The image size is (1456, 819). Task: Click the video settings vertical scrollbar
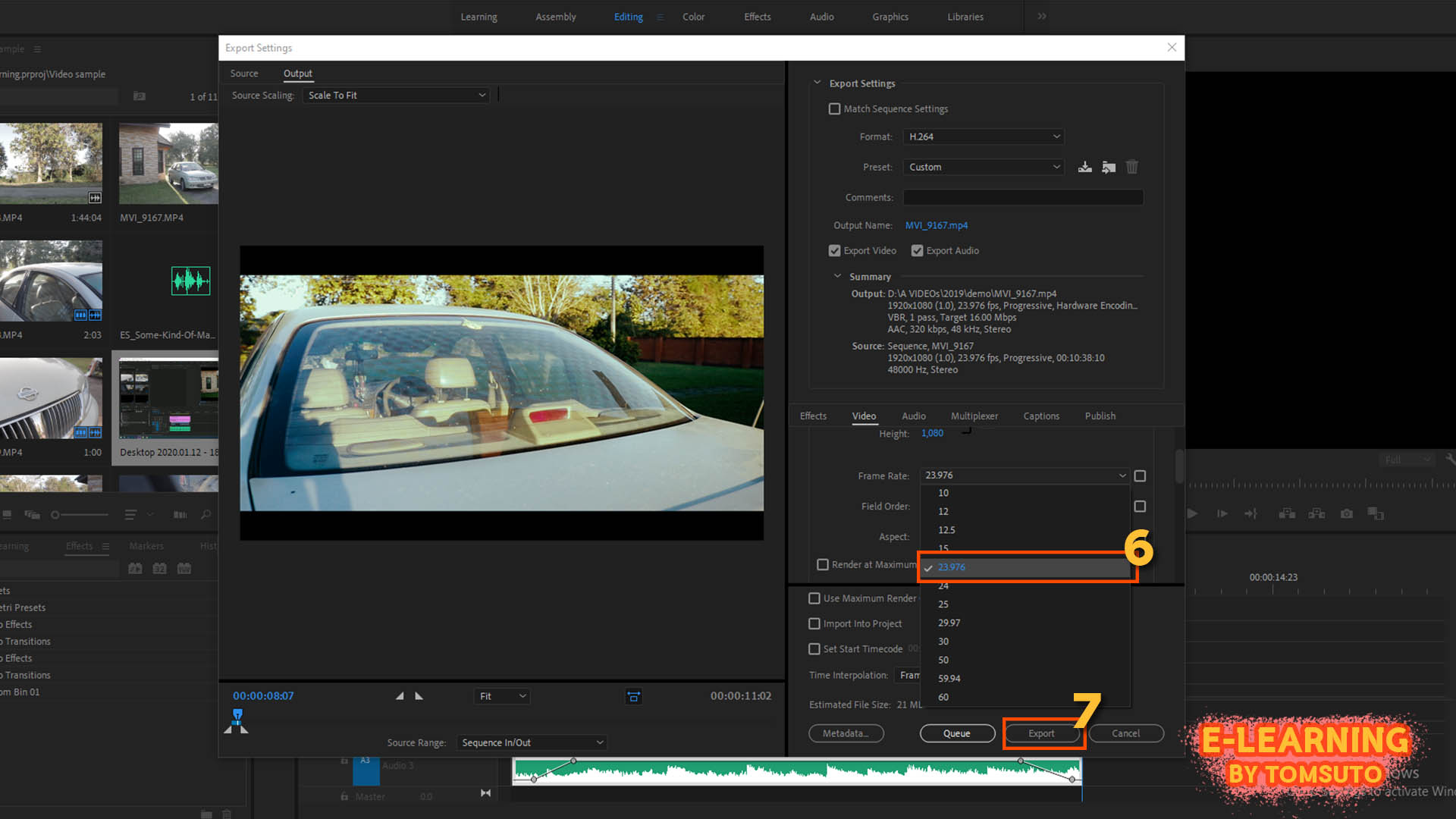tap(1179, 466)
